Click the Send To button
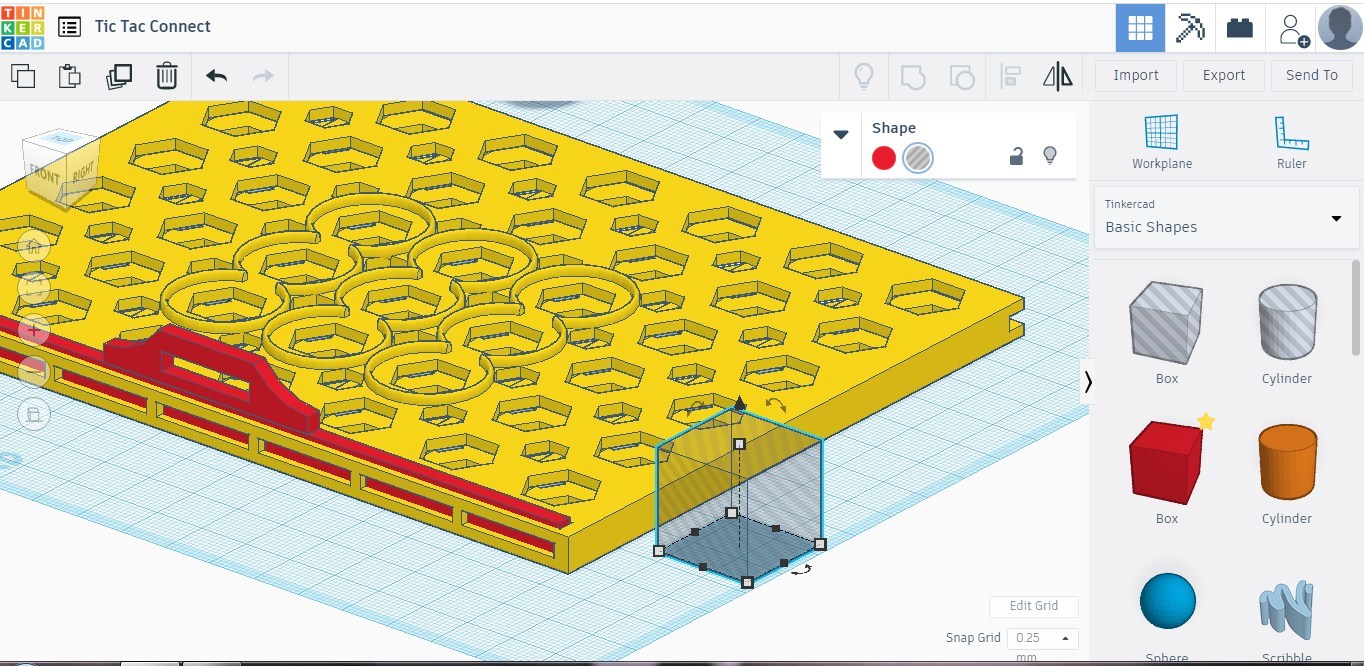Screen dimensions: 1364x666 tap(1312, 75)
